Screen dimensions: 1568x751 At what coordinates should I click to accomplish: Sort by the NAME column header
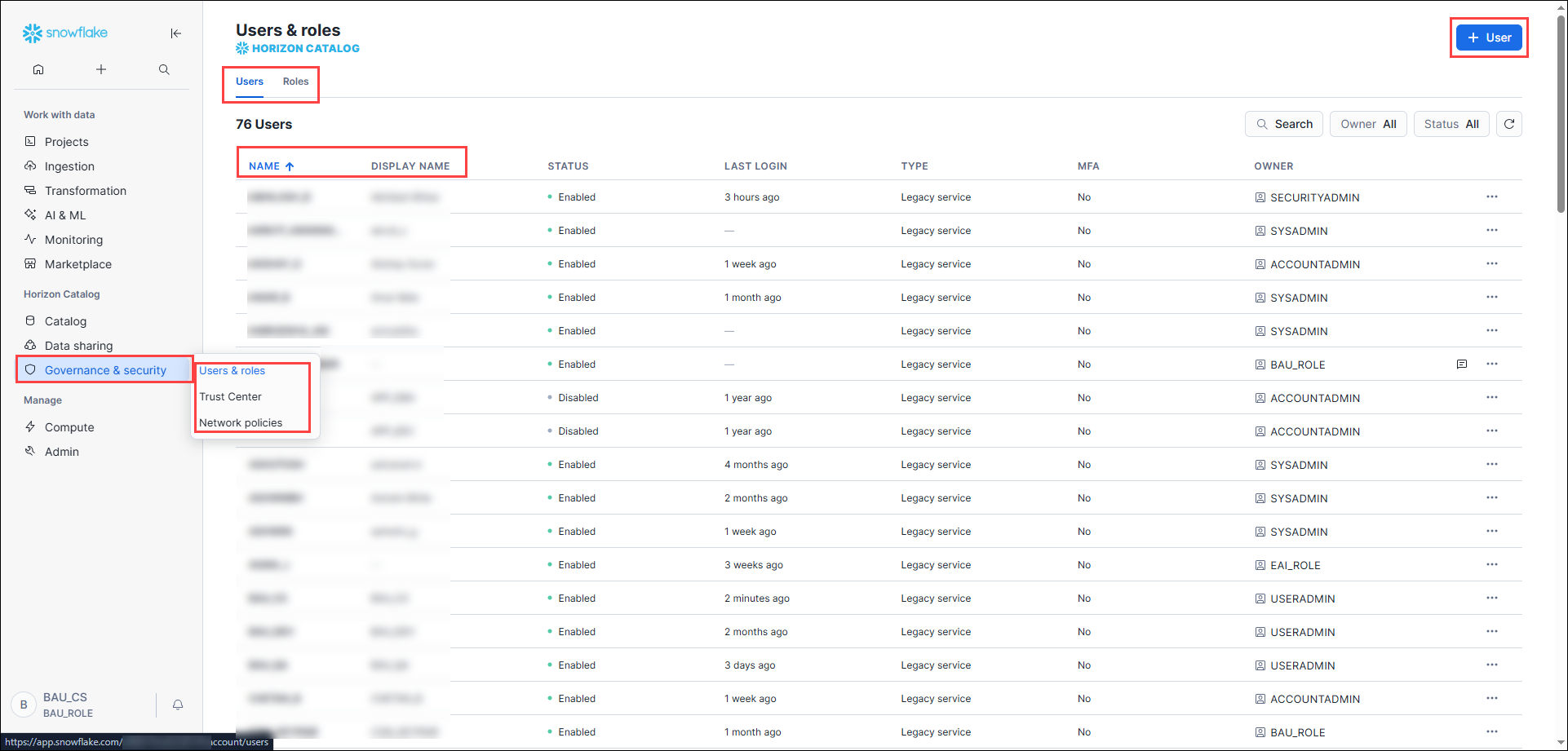(264, 166)
